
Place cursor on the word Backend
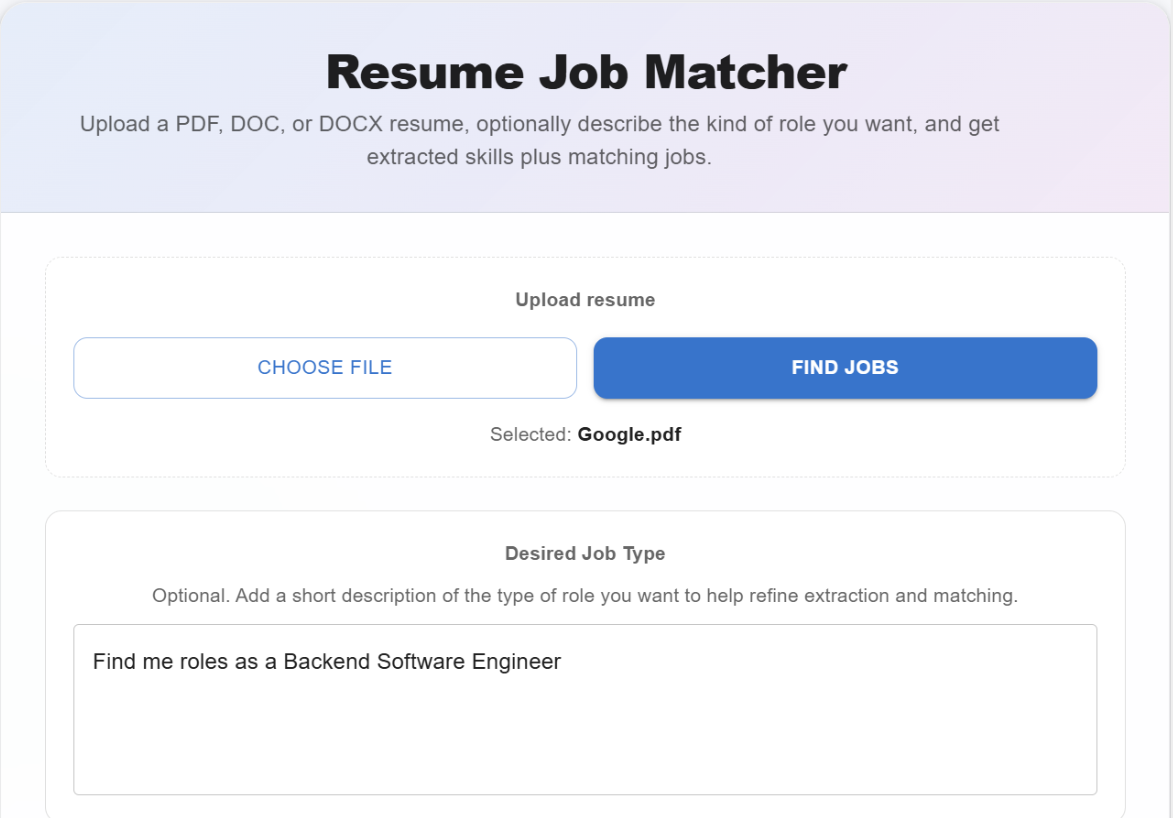click(x=326, y=662)
